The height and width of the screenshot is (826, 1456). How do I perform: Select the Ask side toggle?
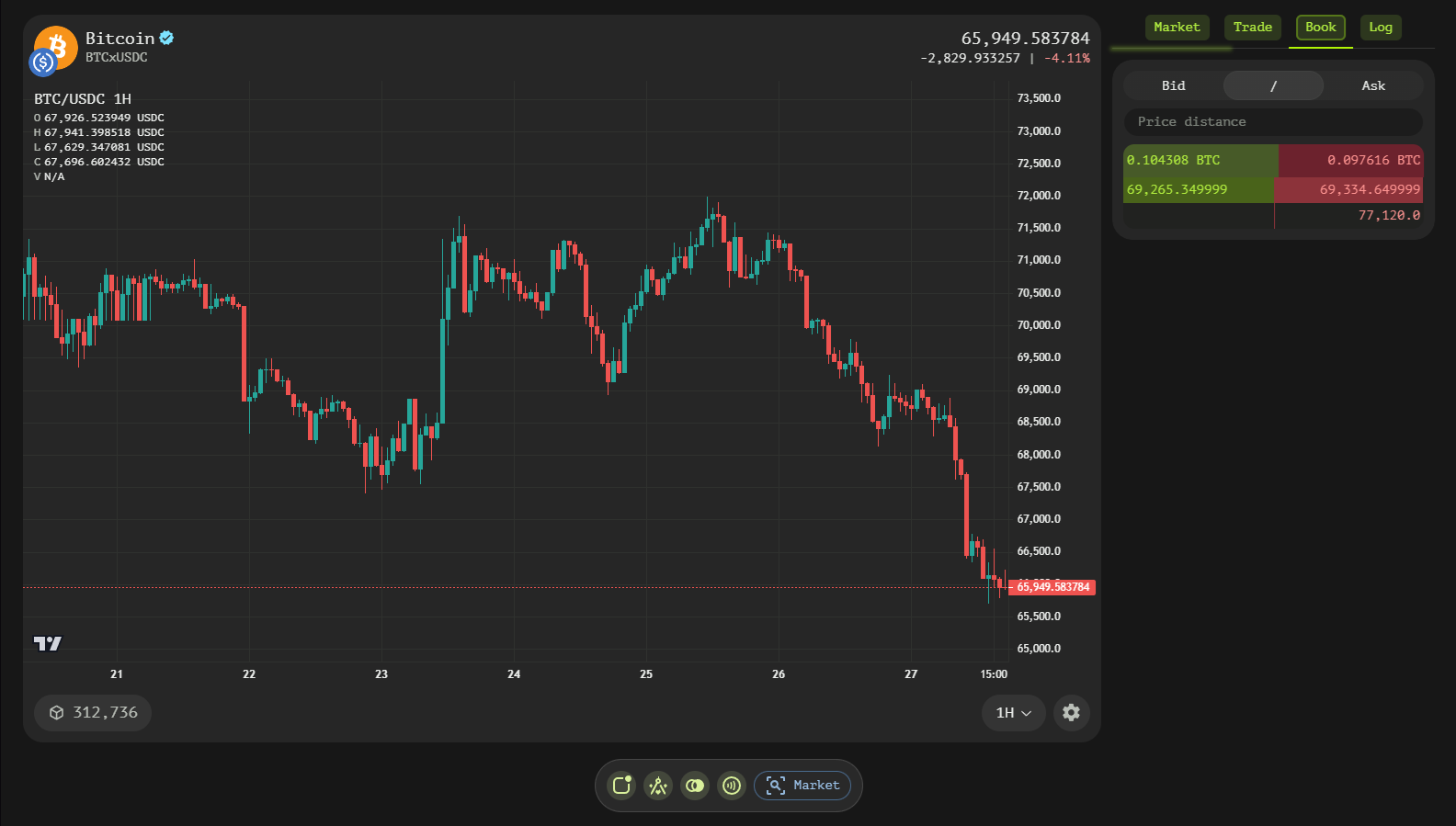[x=1373, y=85]
